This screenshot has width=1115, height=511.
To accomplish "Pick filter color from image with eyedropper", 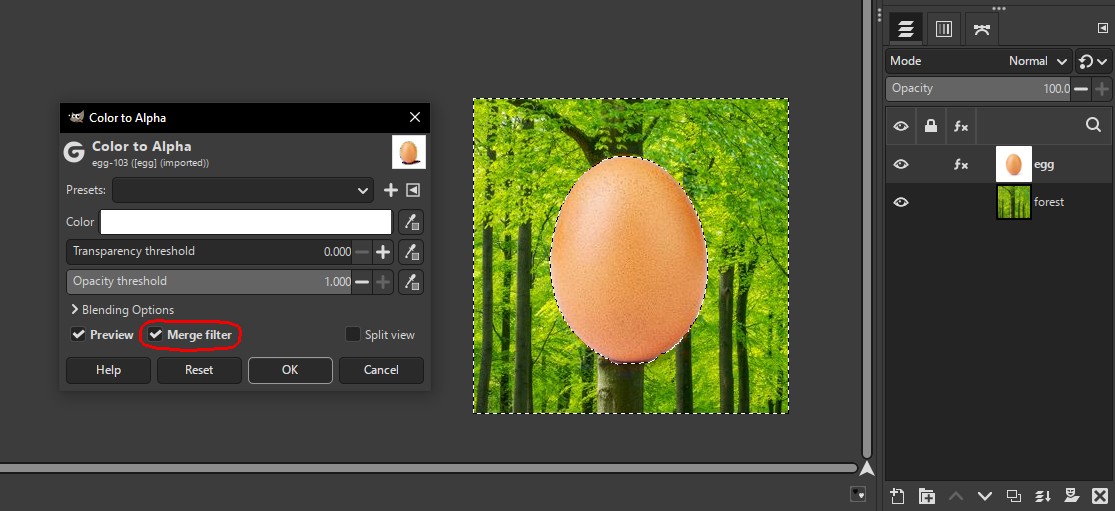I will pyautogui.click(x=411, y=222).
